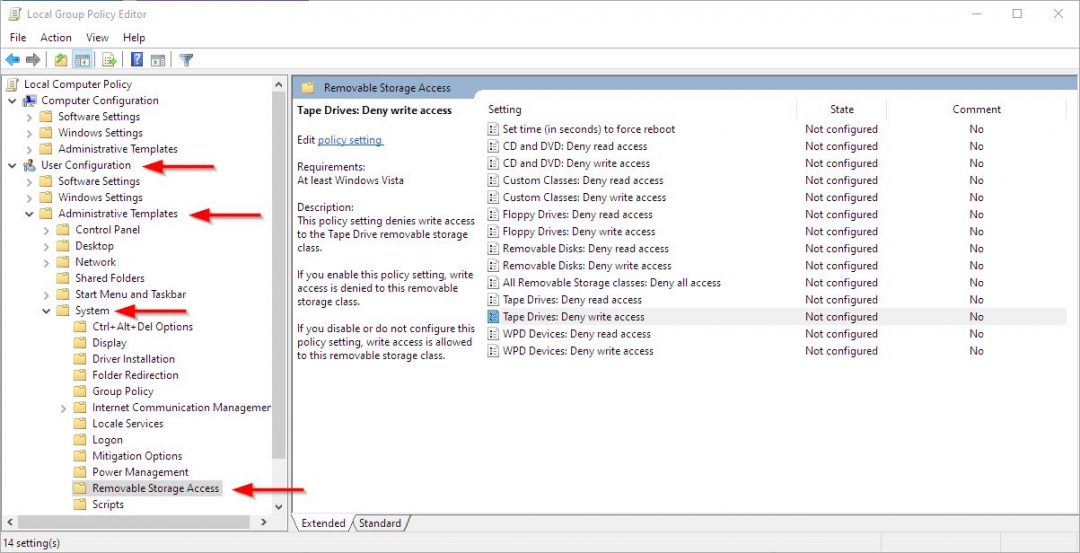Click the Computer Configuration node icon
The height and width of the screenshot is (553, 1080).
click(30, 101)
